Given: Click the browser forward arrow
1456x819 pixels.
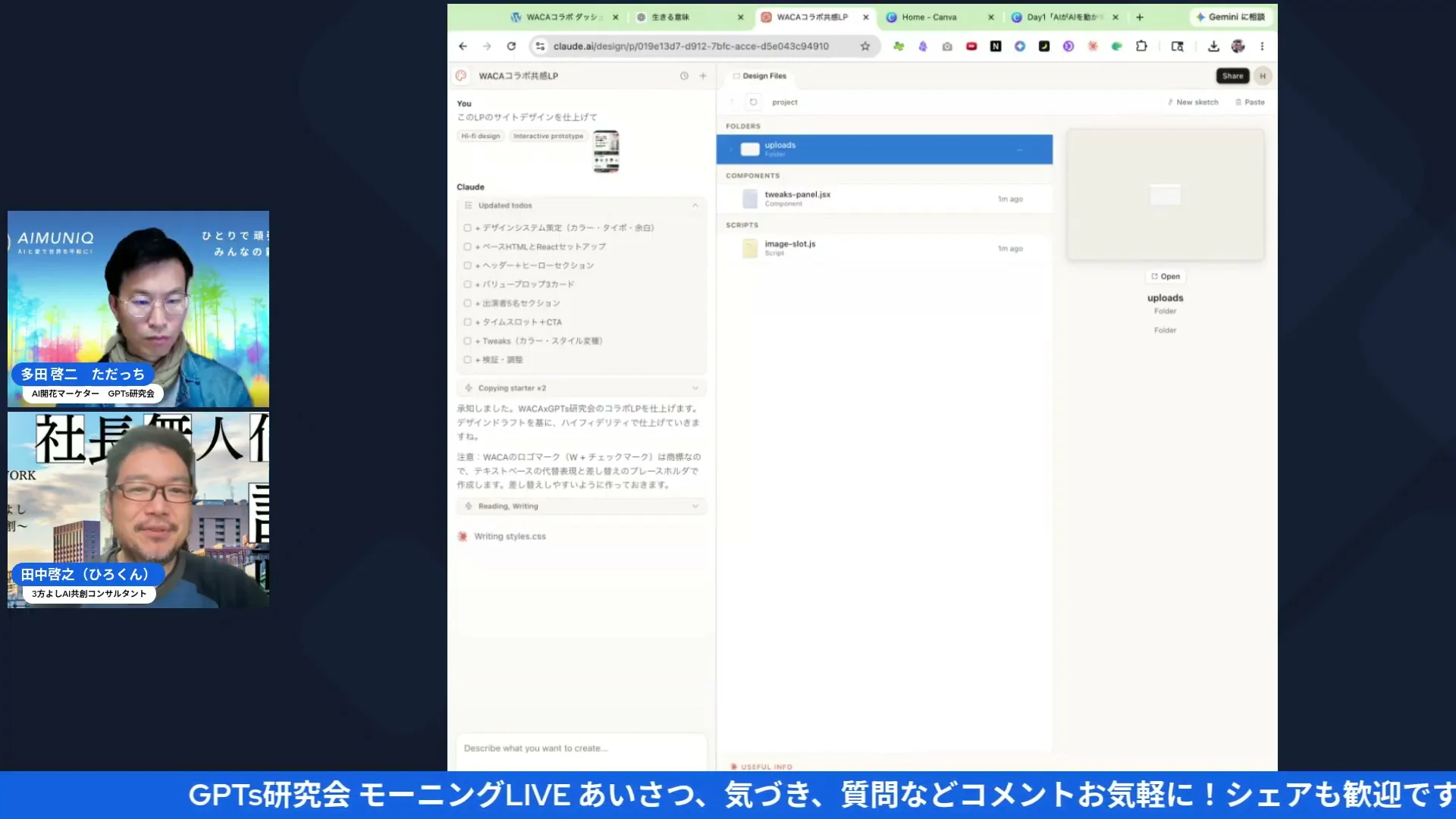Looking at the screenshot, I should [x=487, y=46].
